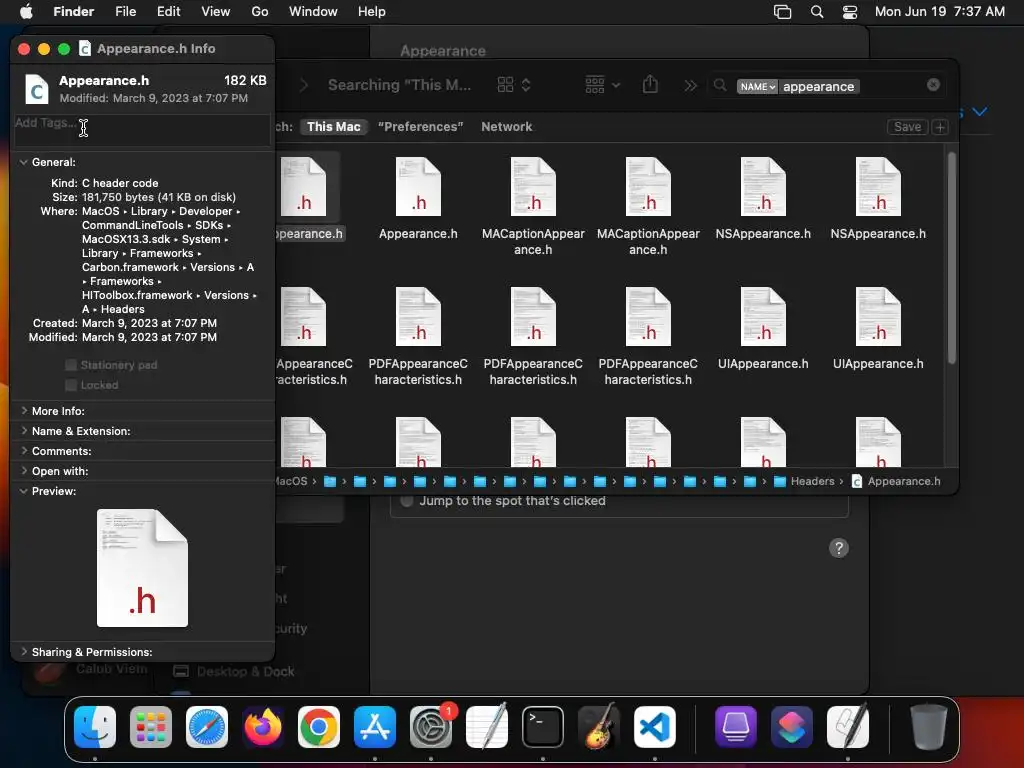
Task: Show more toolbar items with double chevron
Action: (690, 86)
